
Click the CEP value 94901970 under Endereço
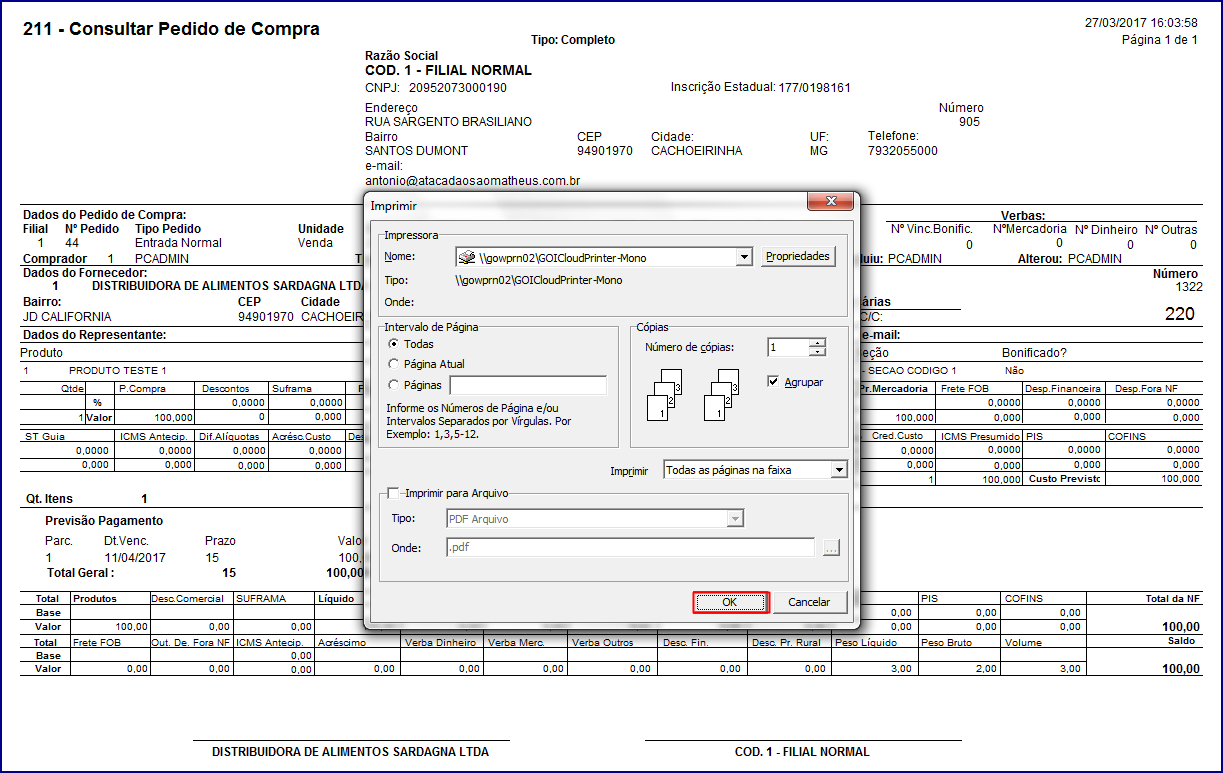coord(605,151)
